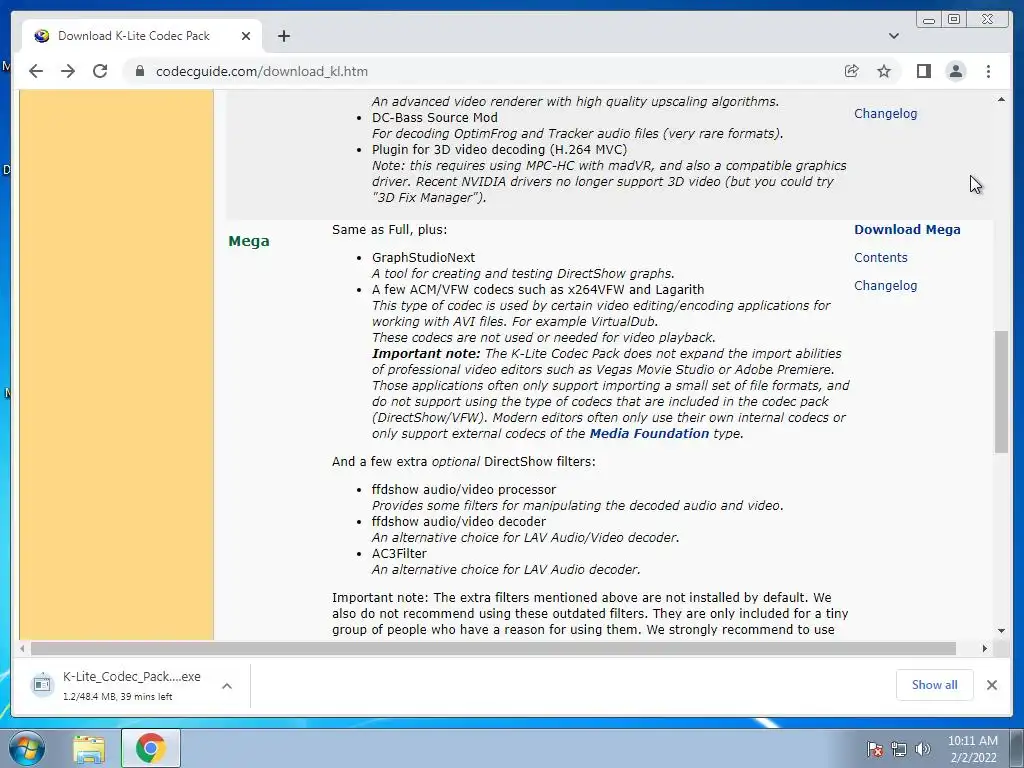Follow the Media Foundation link
The height and width of the screenshot is (768, 1024).
648,433
